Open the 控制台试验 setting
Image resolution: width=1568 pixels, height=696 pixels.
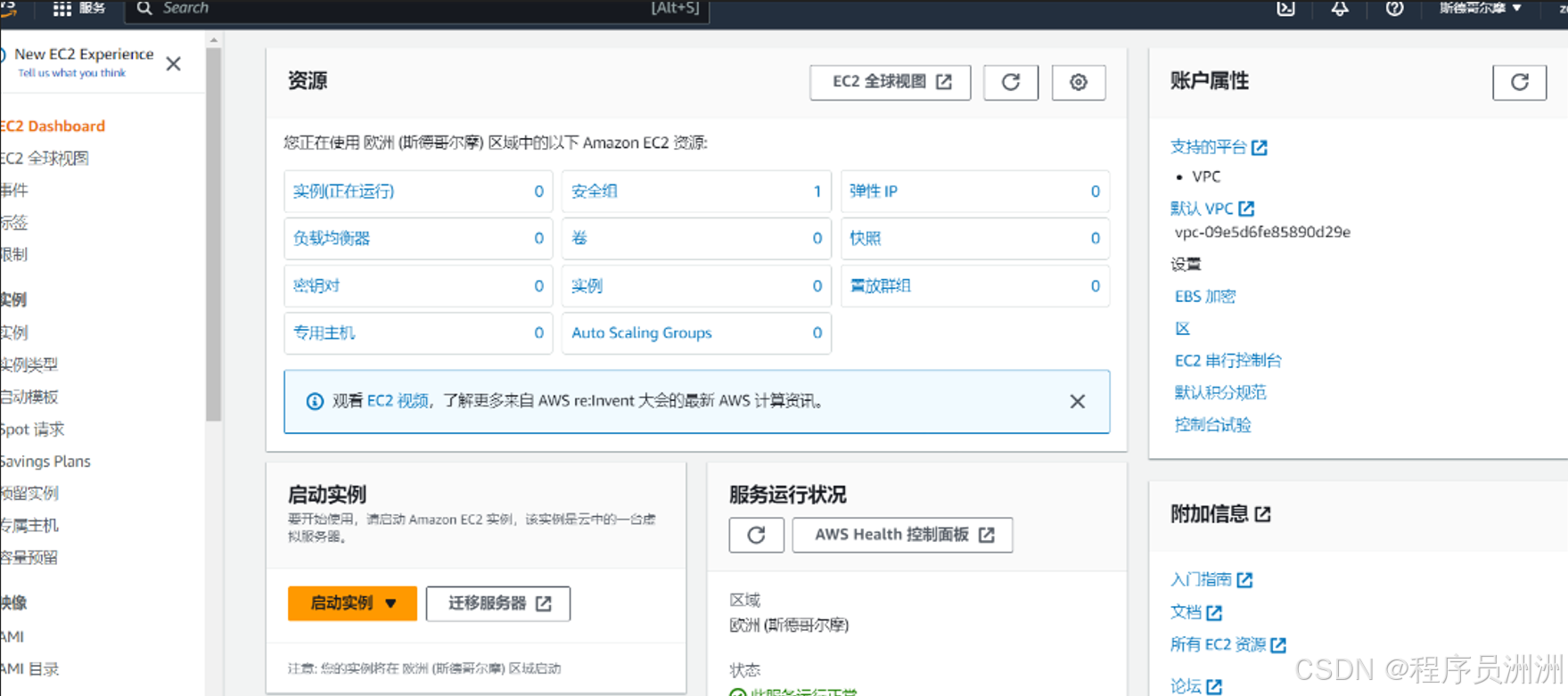pos(1213,424)
